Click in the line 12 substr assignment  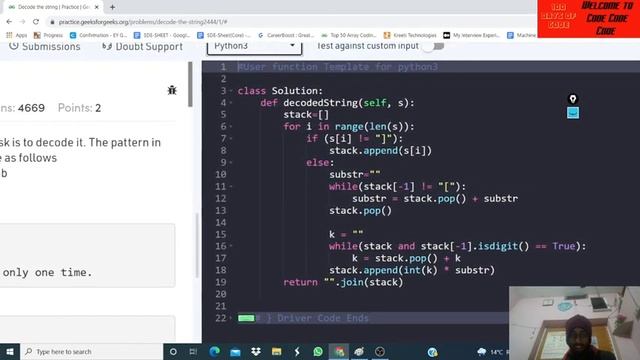coord(435,198)
